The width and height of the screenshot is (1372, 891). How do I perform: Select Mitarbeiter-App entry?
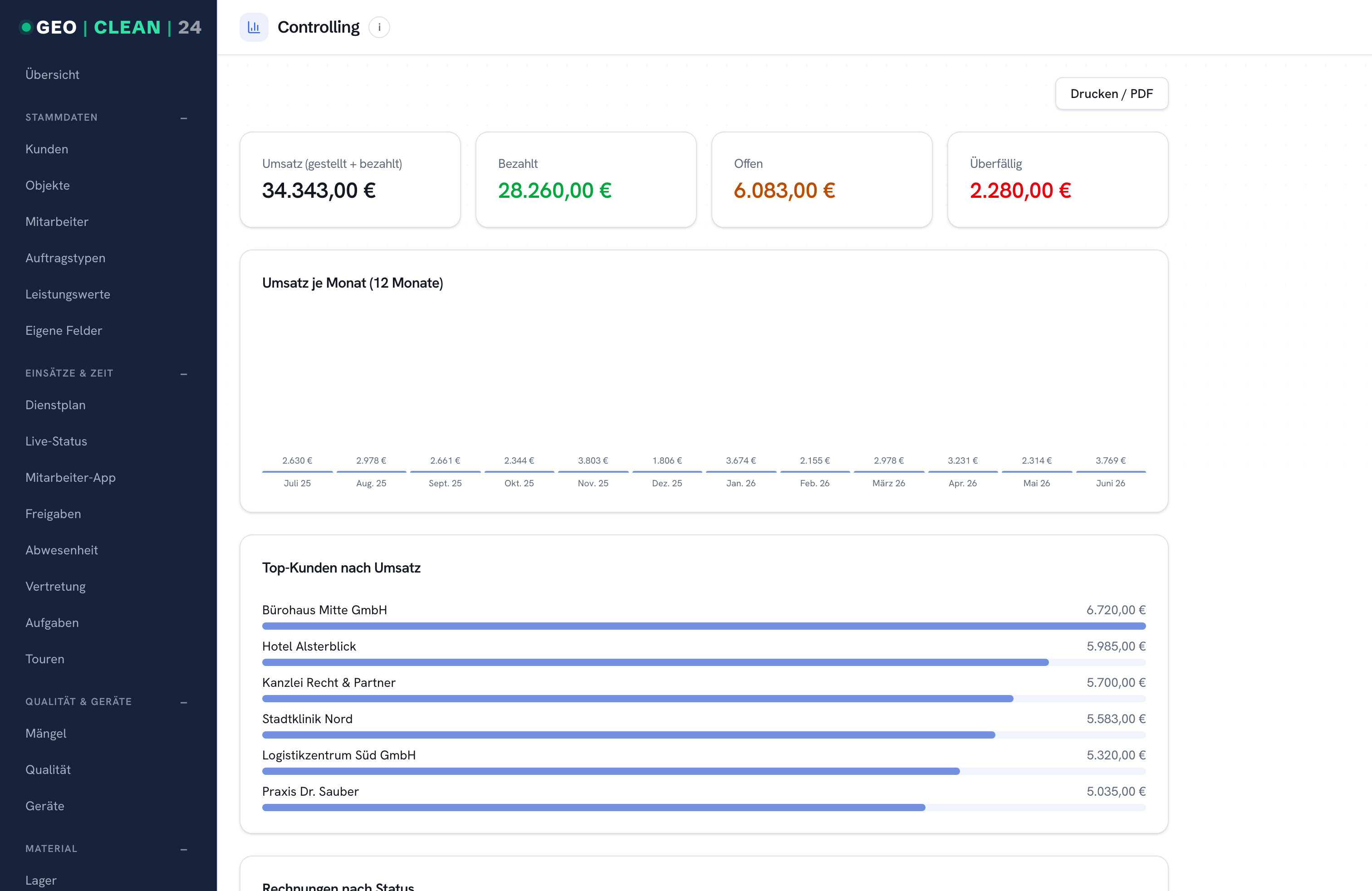[x=70, y=477]
